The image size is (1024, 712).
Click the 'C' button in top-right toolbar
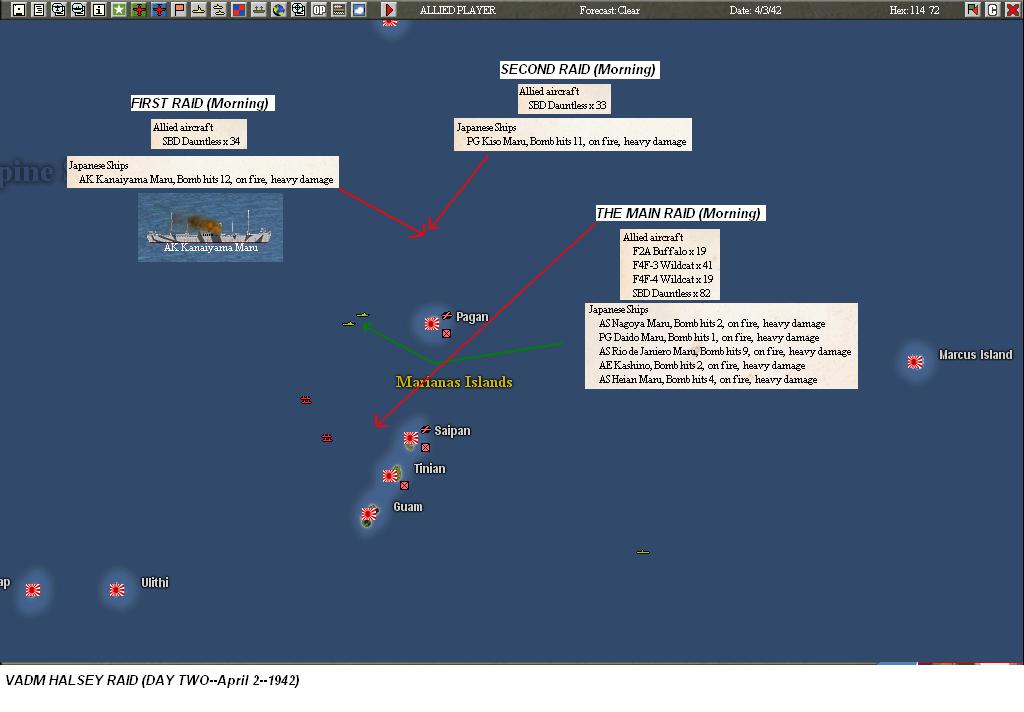tap(993, 10)
